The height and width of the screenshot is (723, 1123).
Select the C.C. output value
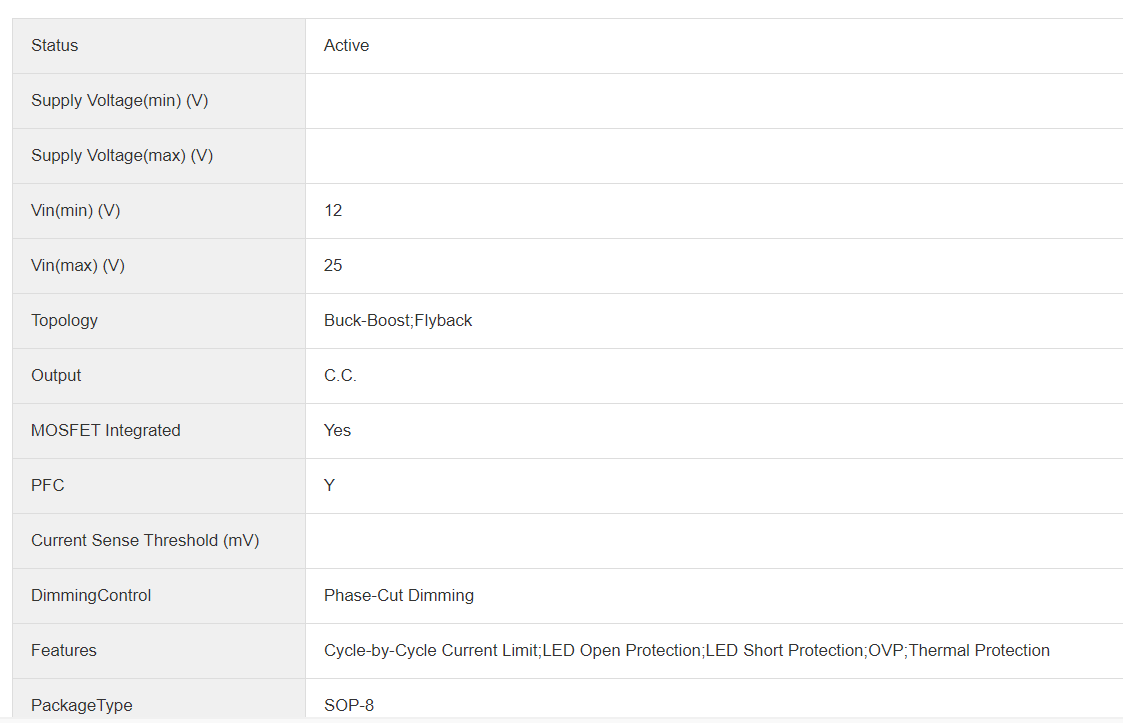[340, 376]
